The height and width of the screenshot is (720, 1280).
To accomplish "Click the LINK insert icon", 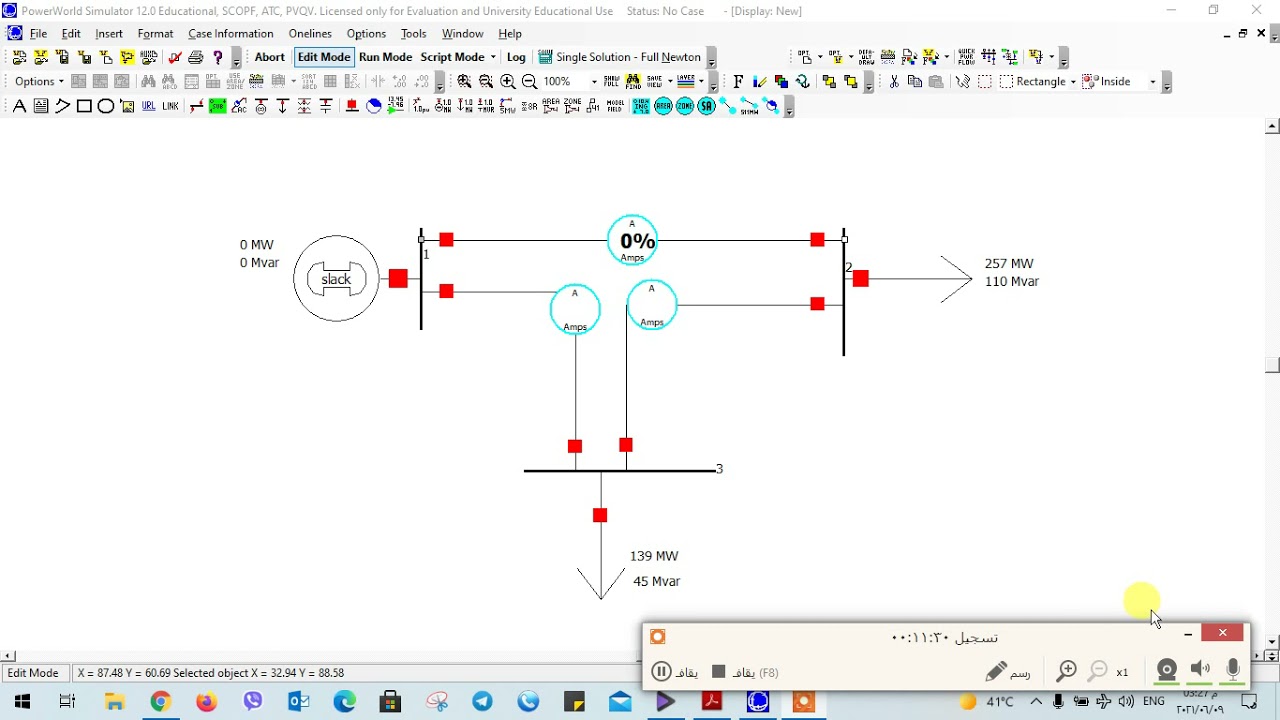I will coord(170,106).
